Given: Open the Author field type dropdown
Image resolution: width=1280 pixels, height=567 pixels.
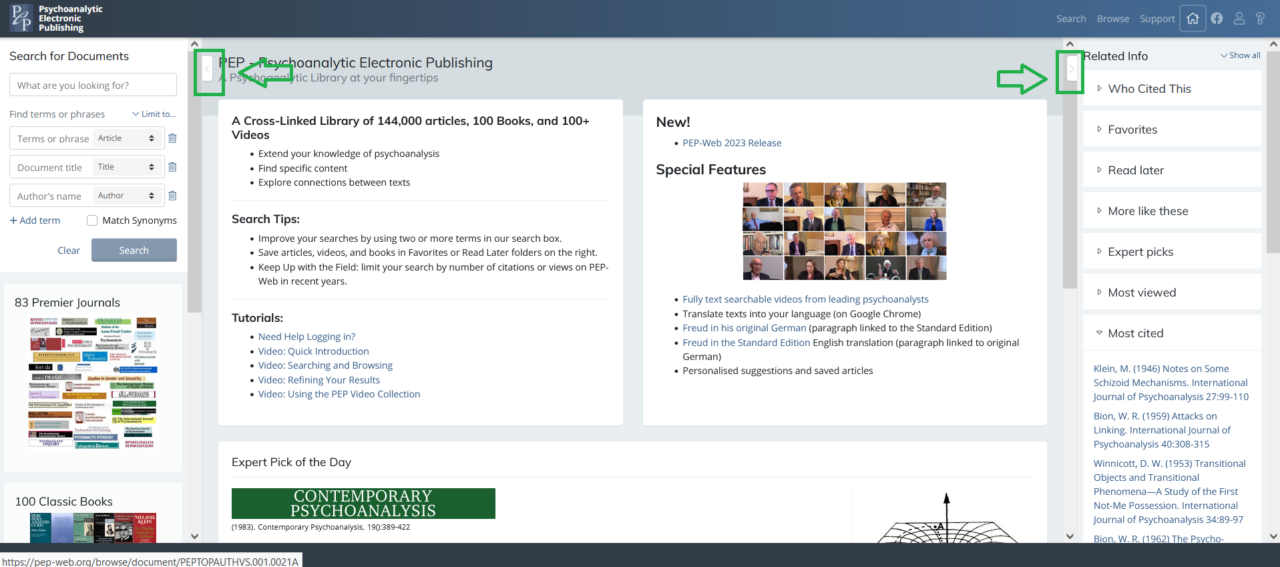Looking at the screenshot, I should pos(126,196).
